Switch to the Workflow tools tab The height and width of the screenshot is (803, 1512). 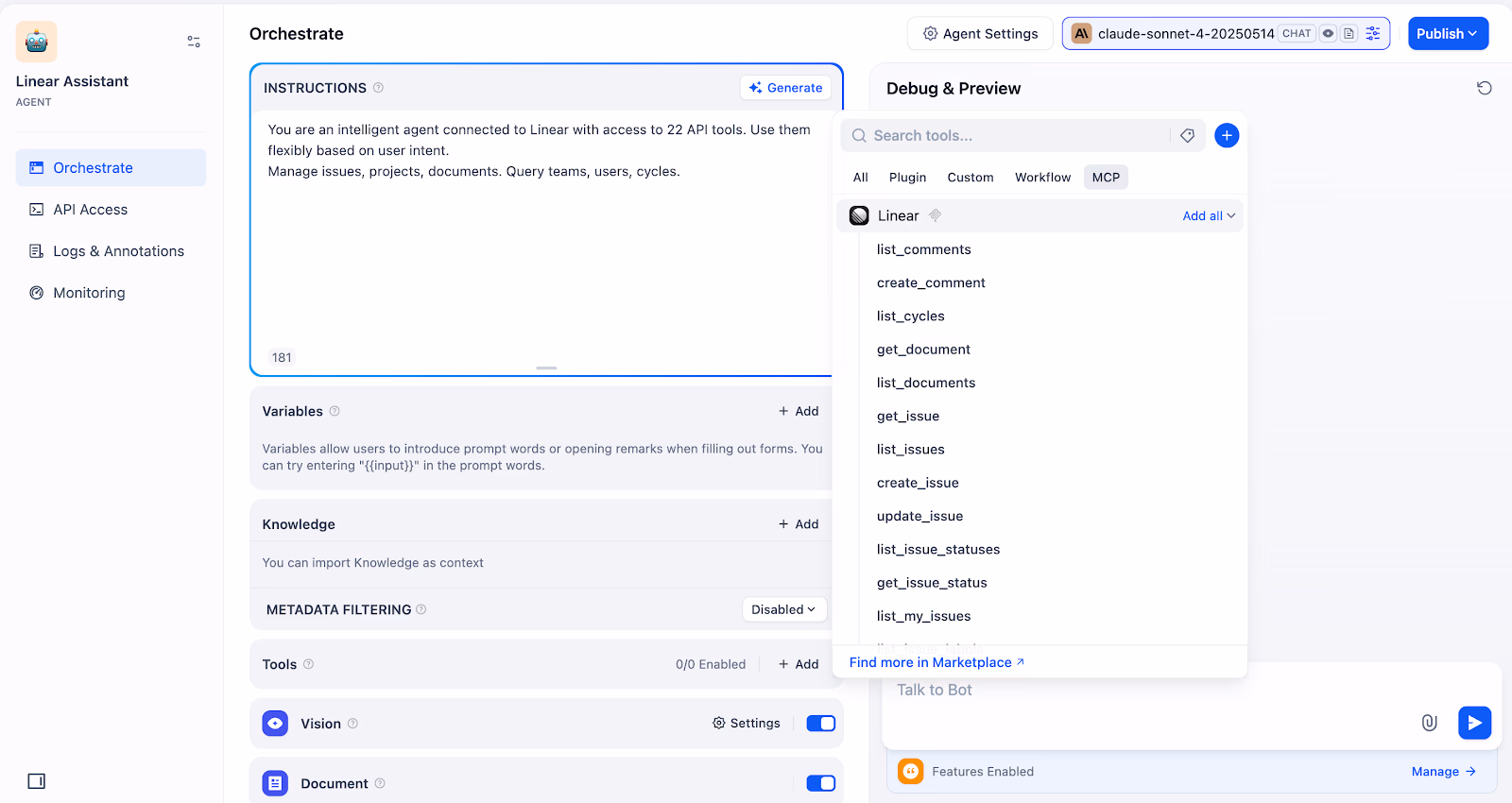point(1042,178)
